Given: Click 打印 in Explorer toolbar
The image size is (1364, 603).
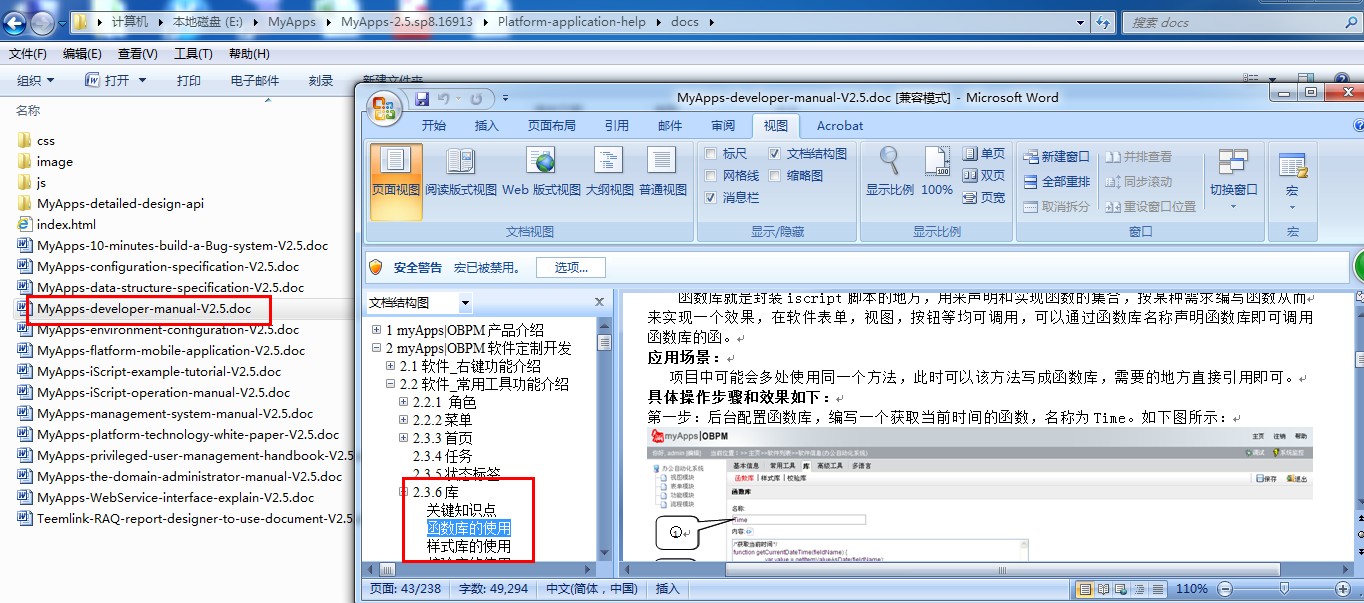Looking at the screenshot, I should (188, 81).
